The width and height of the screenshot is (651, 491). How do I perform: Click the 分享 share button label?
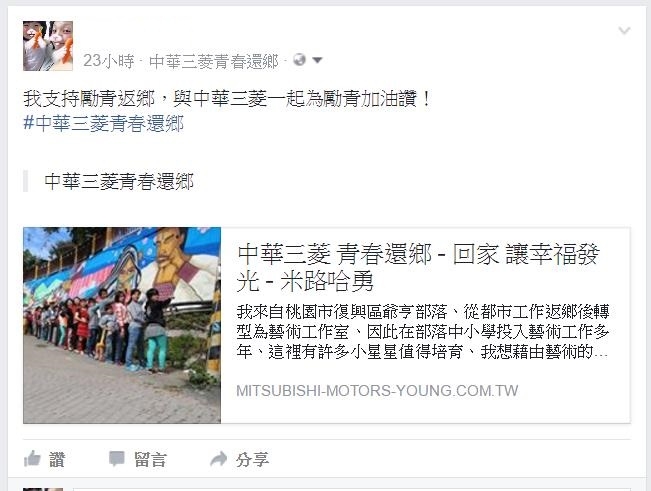(x=252, y=459)
